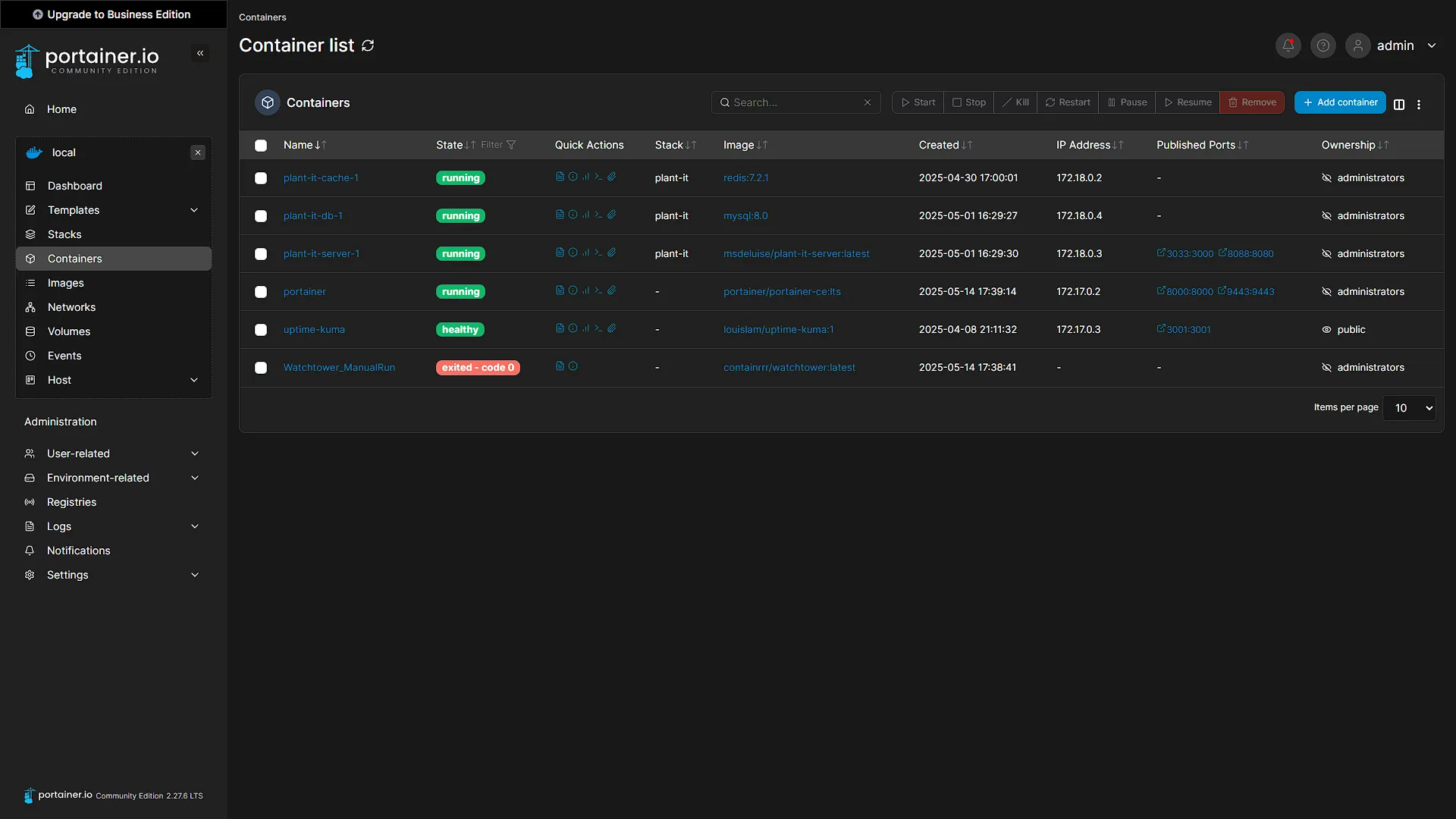This screenshot has width=1456, height=819.
Task: Collapse the sidebar with double chevron
Action: (x=200, y=53)
